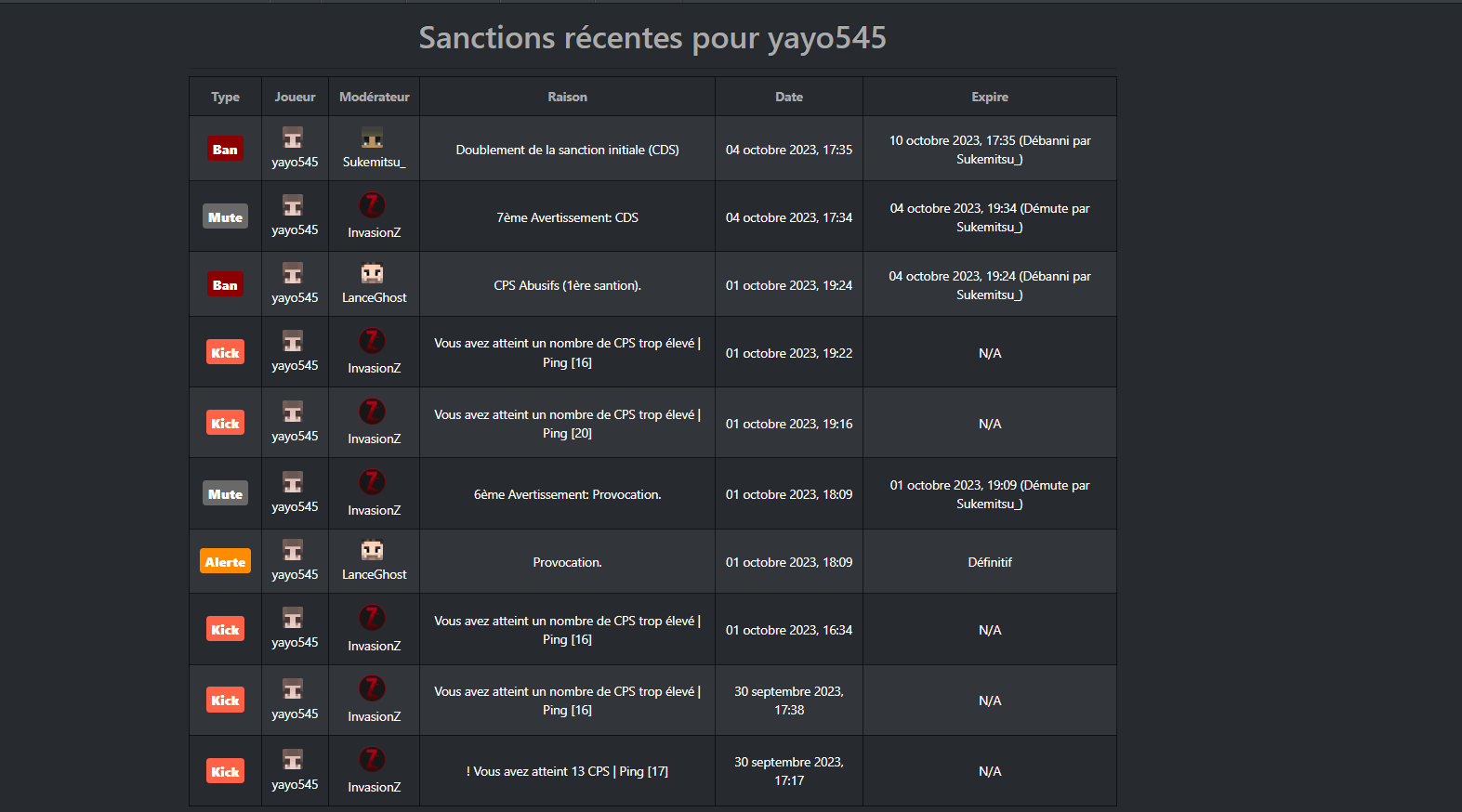Image resolution: width=1462 pixels, height=812 pixels.
Task: Click the Mute badge for 7ème Avertissement
Action: coord(225,216)
